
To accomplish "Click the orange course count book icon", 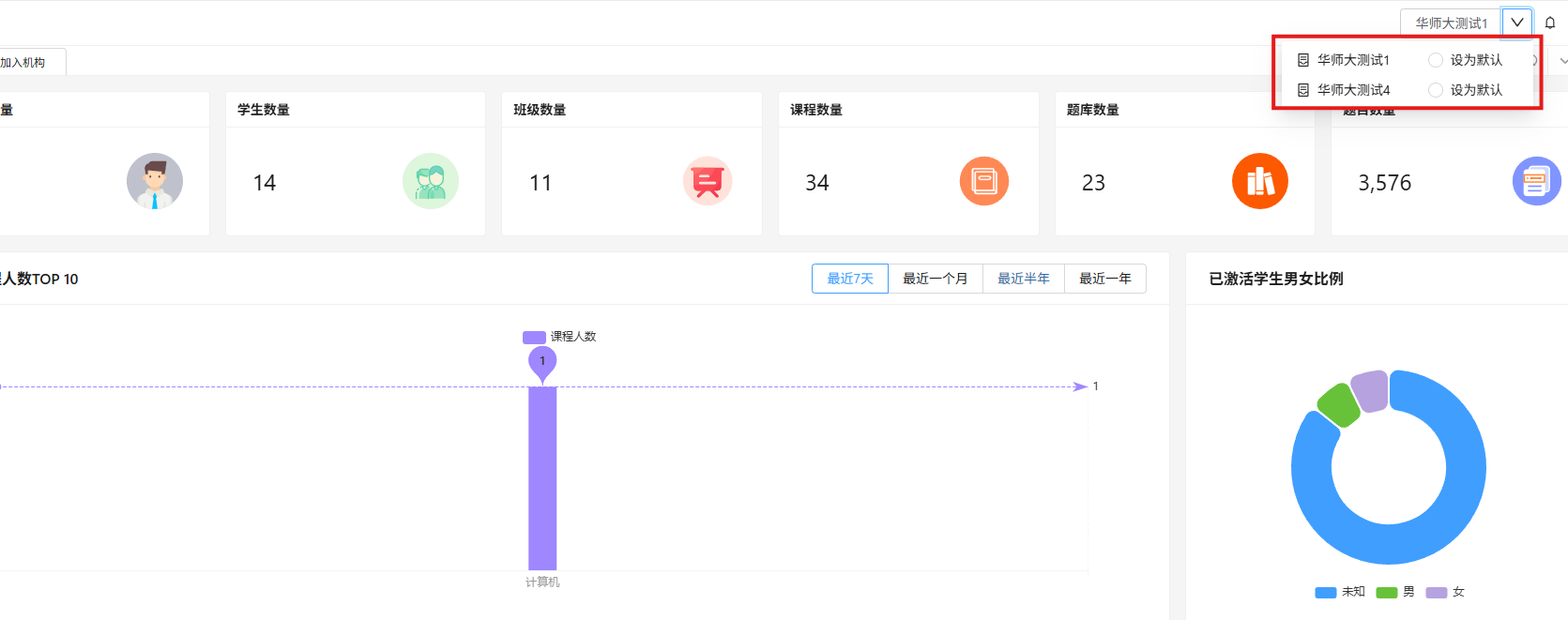I will [x=983, y=181].
